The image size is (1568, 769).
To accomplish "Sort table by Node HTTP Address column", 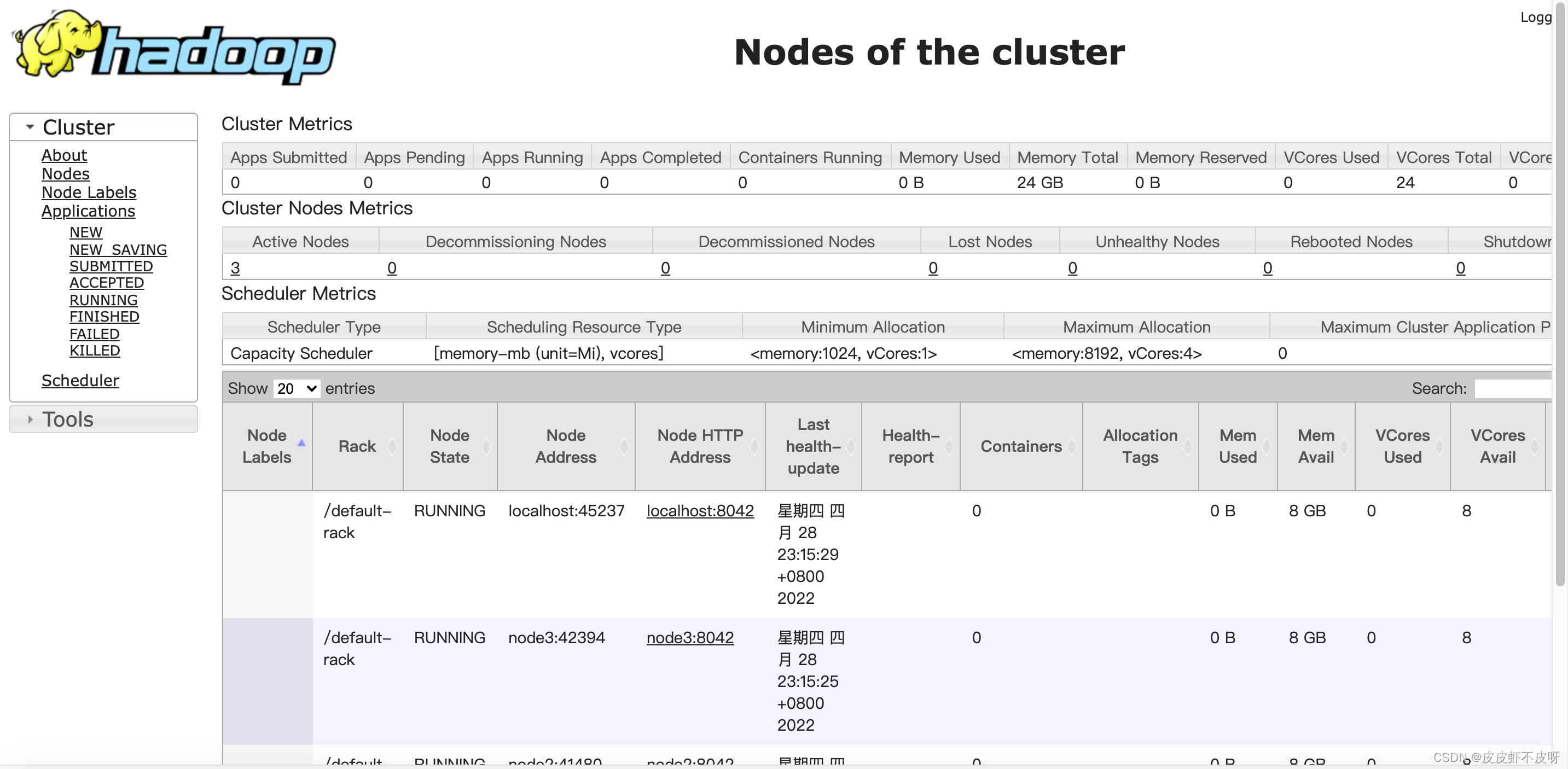I will coord(701,446).
